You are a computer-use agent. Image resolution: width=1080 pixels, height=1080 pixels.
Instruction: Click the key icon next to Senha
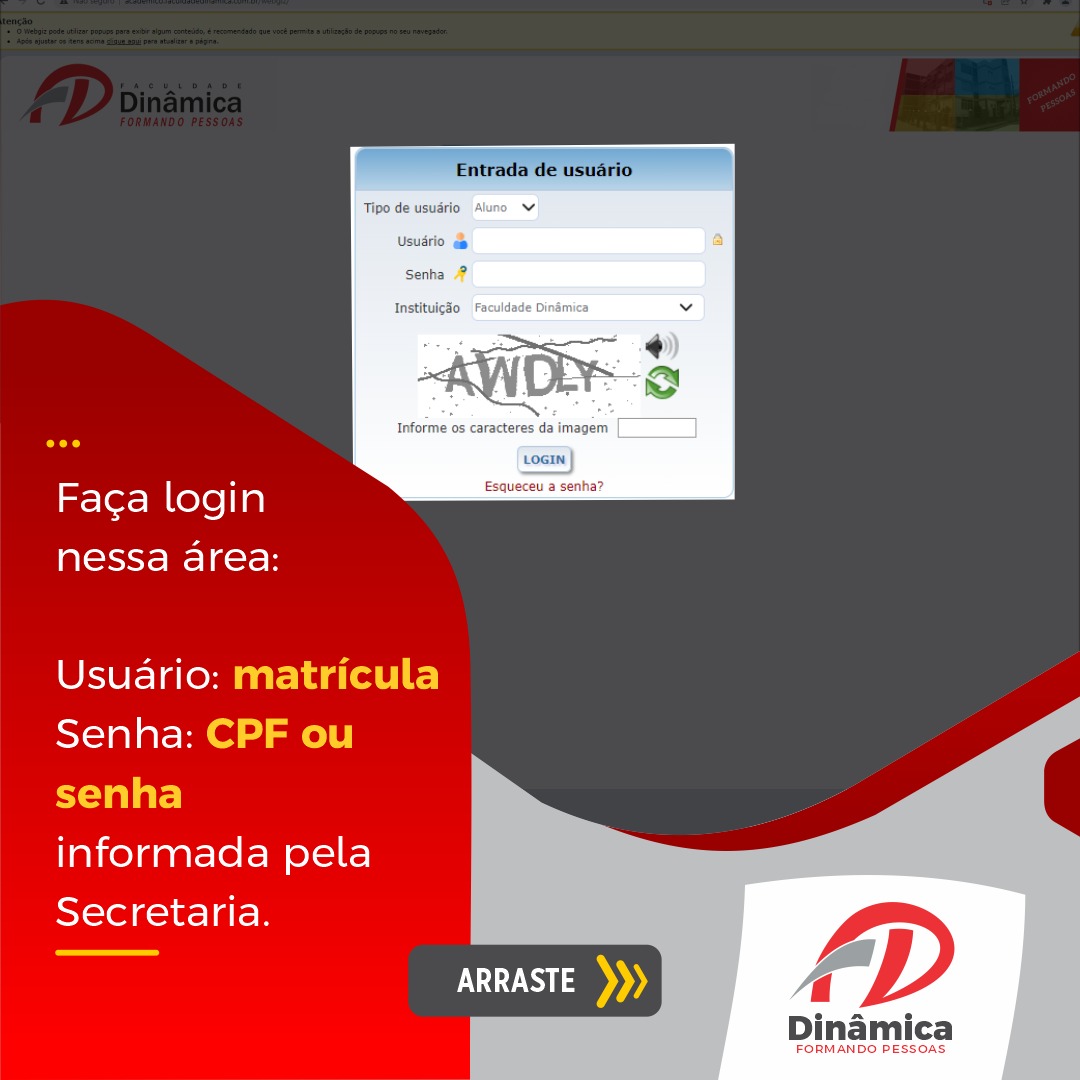[x=460, y=273]
